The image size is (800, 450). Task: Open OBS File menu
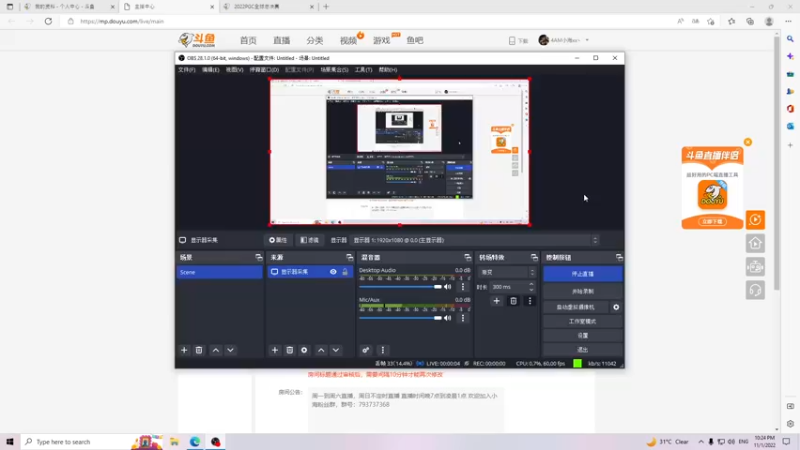pyautogui.click(x=187, y=70)
